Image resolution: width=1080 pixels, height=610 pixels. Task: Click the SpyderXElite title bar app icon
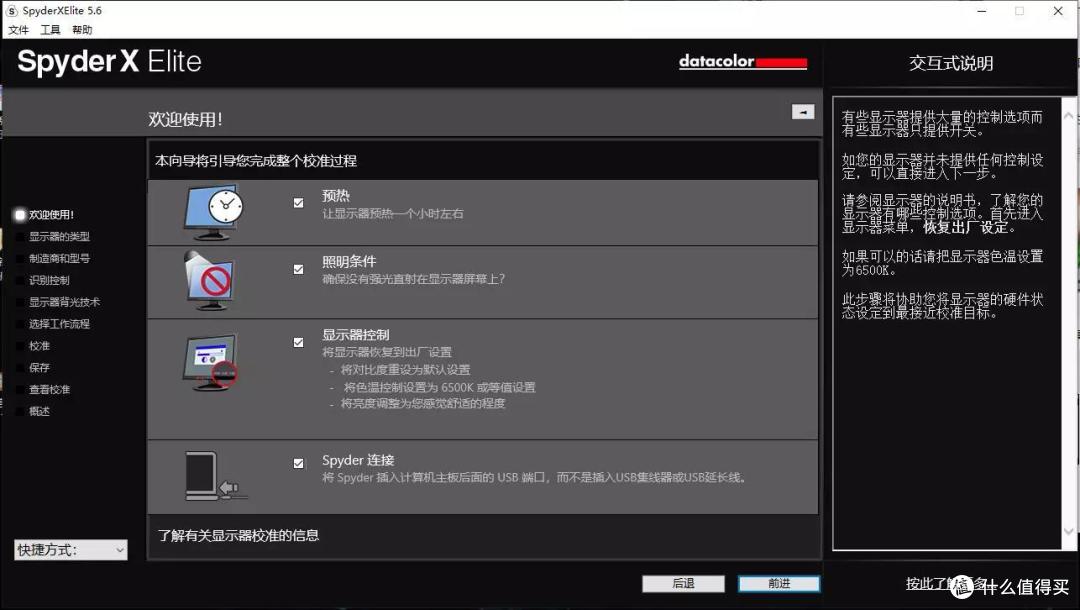coord(12,10)
